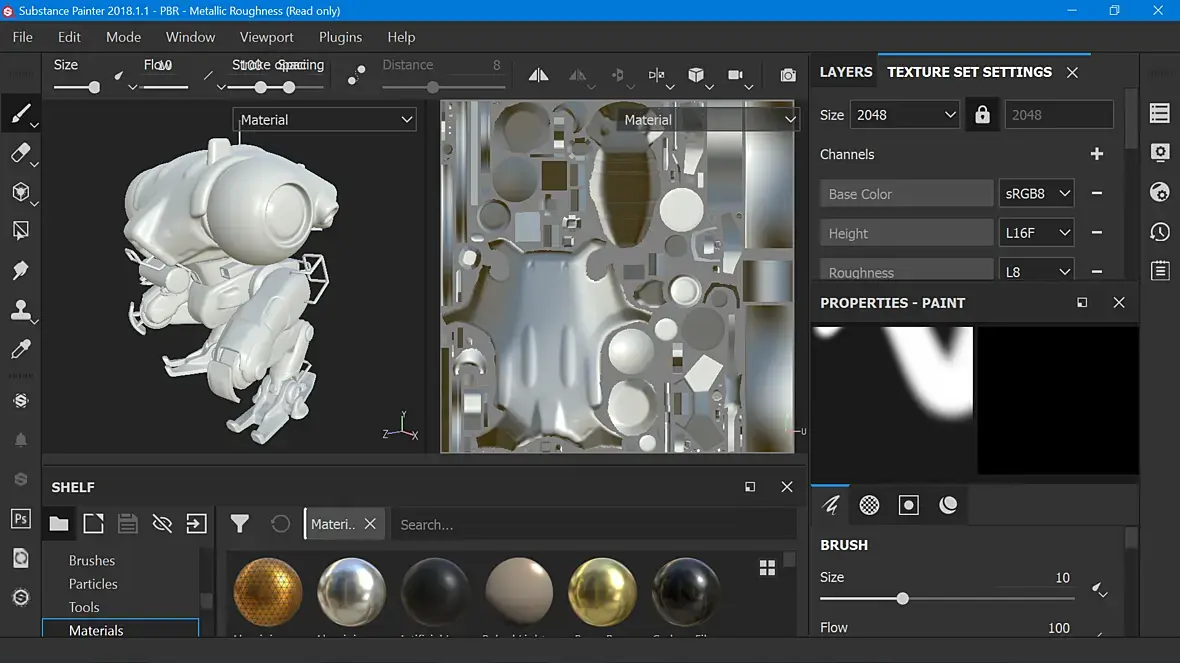Pick the Material Picker eyedropper tool
This screenshot has height=663, width=1180.
[20, 349]
